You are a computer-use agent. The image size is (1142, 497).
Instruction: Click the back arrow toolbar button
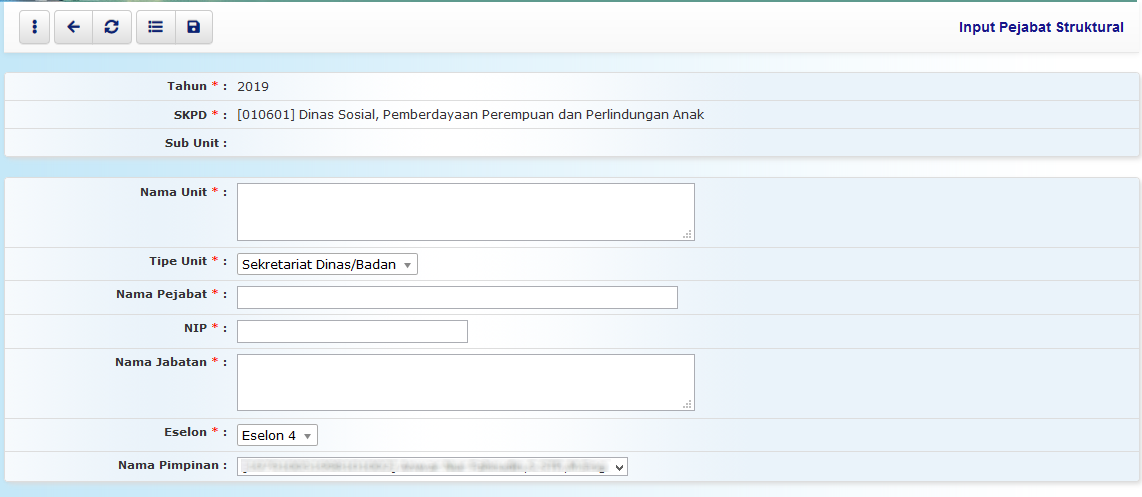coord(73,28)
